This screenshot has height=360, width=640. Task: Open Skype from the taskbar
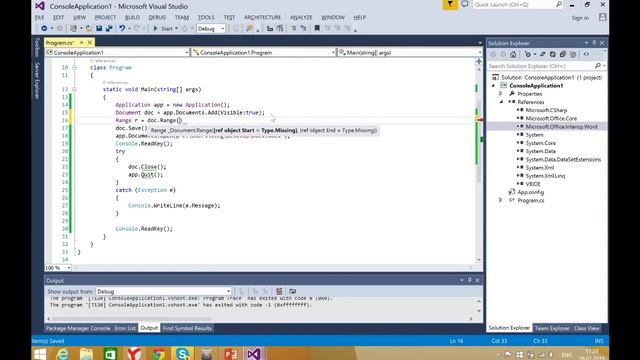coord(182,353)
